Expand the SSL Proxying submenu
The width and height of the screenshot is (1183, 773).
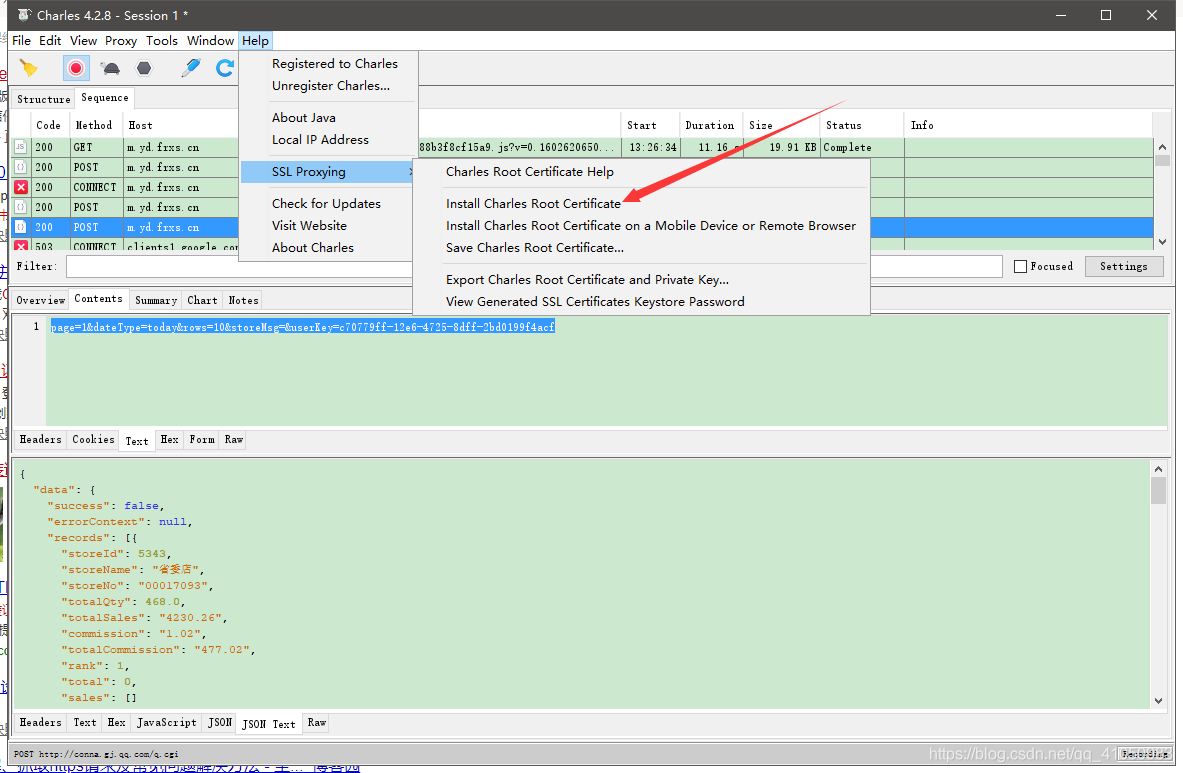tap(327, 172)
